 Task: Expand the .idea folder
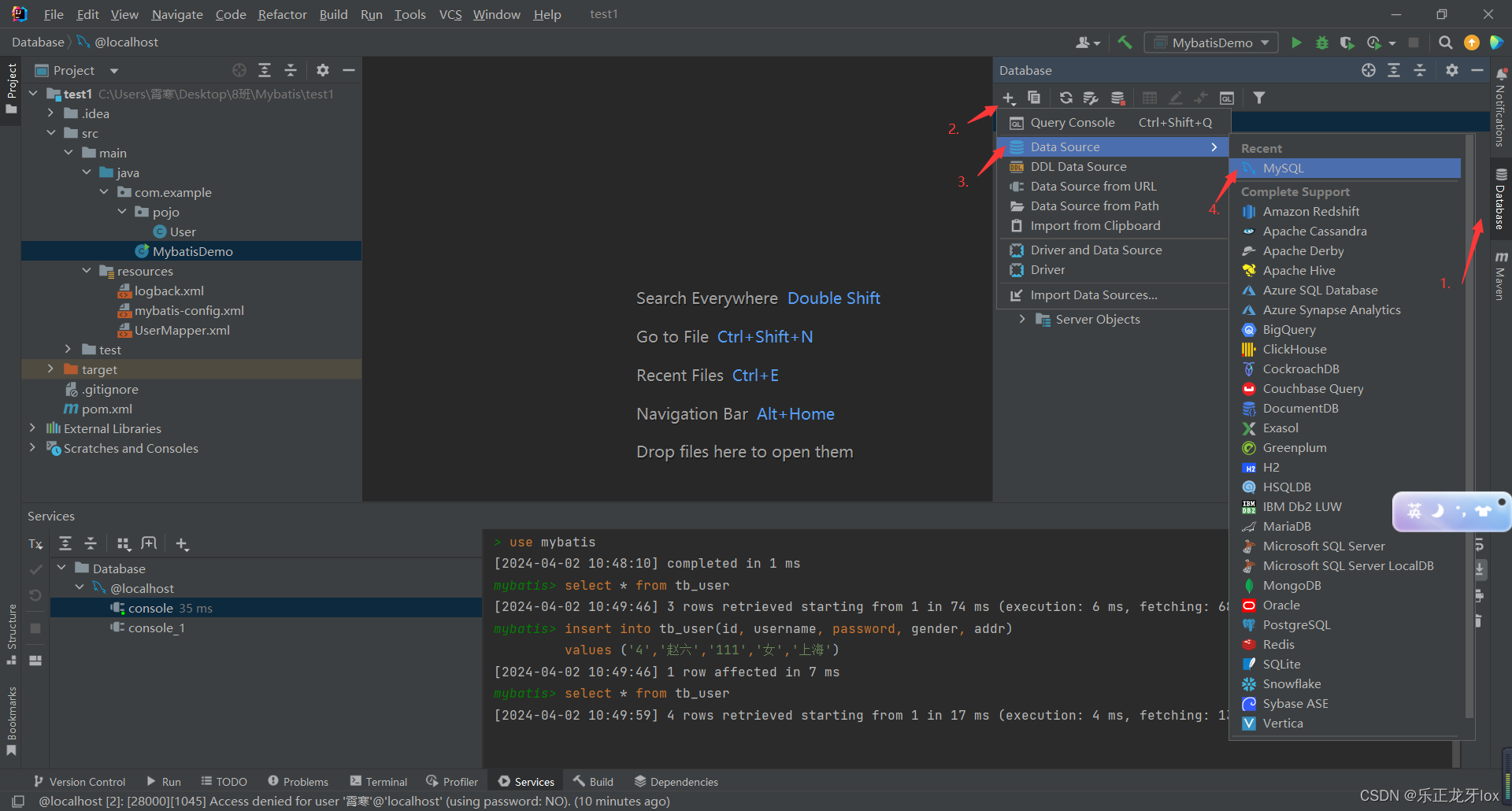pyautogui.click(x=51, y=113)
